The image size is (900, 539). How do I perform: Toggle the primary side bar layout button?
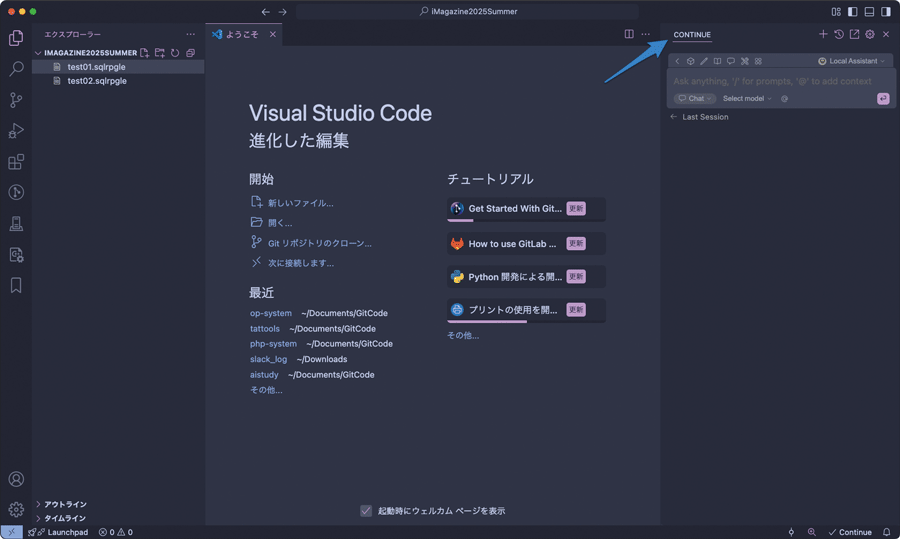pyautogui.click(x=852, y=12)
